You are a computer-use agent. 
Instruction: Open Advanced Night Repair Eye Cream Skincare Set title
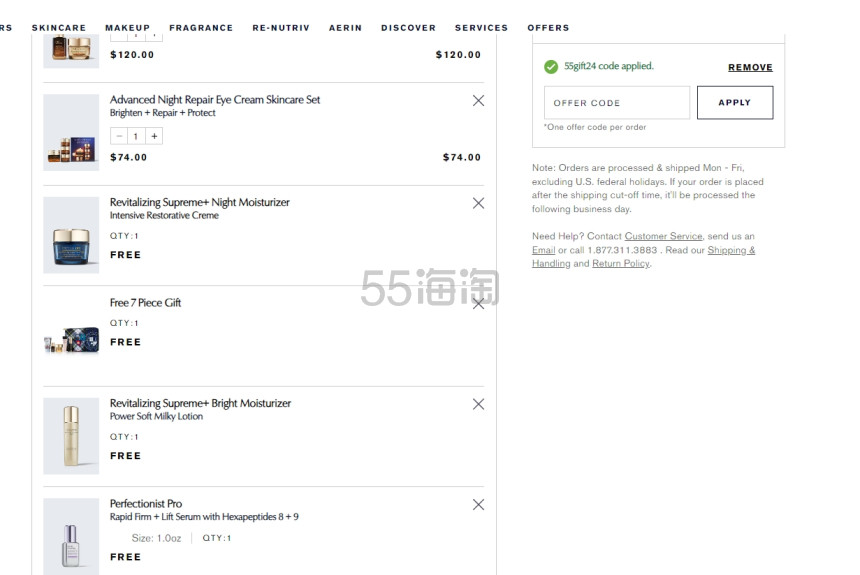[x=214, y=100]
